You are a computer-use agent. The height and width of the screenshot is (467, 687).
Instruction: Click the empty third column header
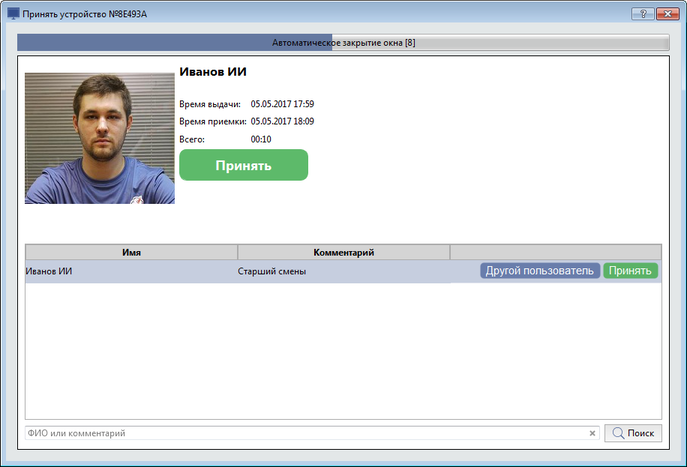(x=555, y=252)
